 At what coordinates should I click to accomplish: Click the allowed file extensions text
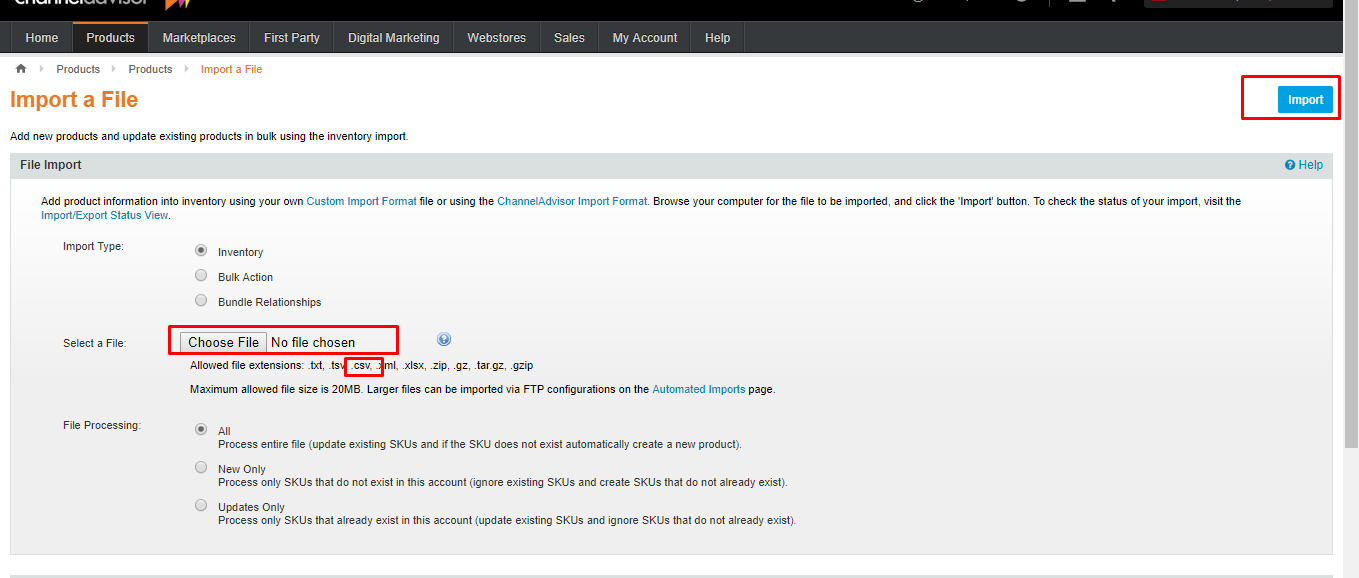pyautogui.click(x=361, y=365)
